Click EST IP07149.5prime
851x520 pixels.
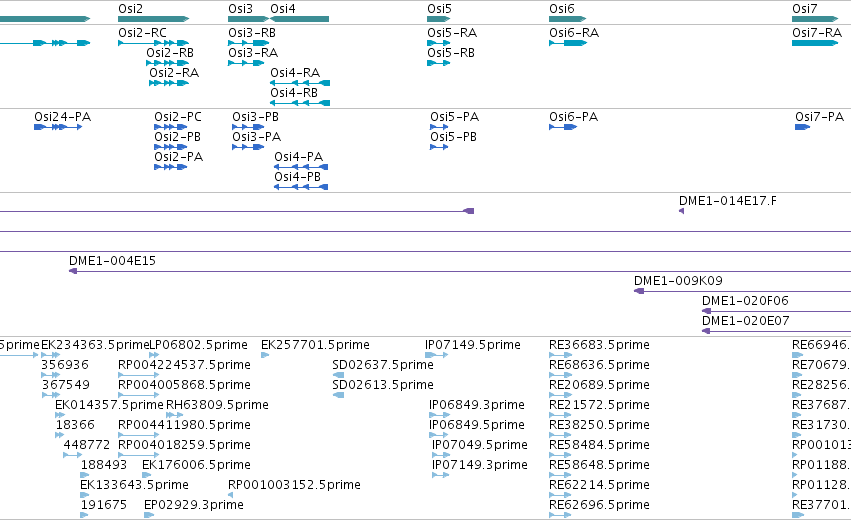tap(473, 345)
